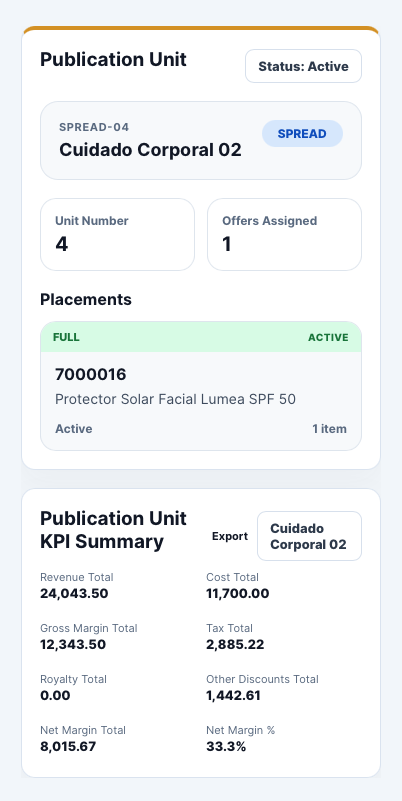Image resolution: width=402 pixels, height=801 pixels.
Task: Click the Placements heading
Action: (86, 299)
